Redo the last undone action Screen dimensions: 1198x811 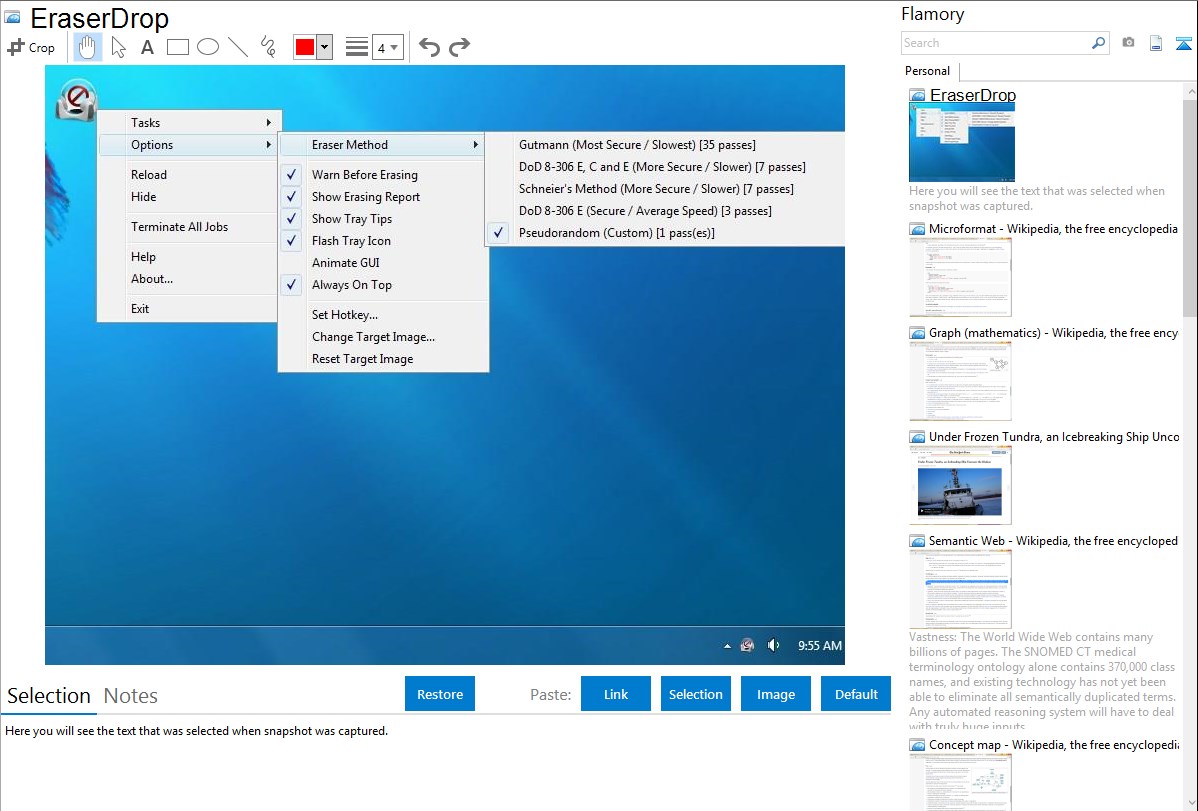pos(459,47)
